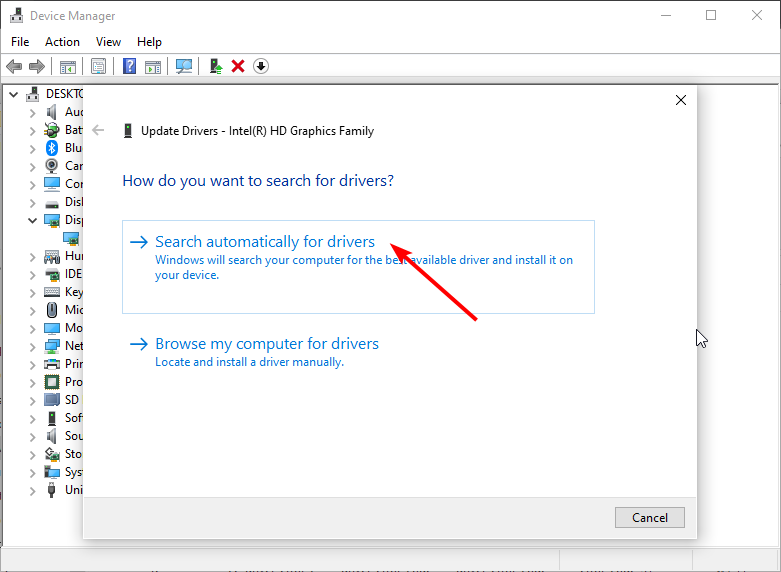Collapse the DESKTOP root node chevron
Screen dimensions: 781x572
click(x=14, y=94)
